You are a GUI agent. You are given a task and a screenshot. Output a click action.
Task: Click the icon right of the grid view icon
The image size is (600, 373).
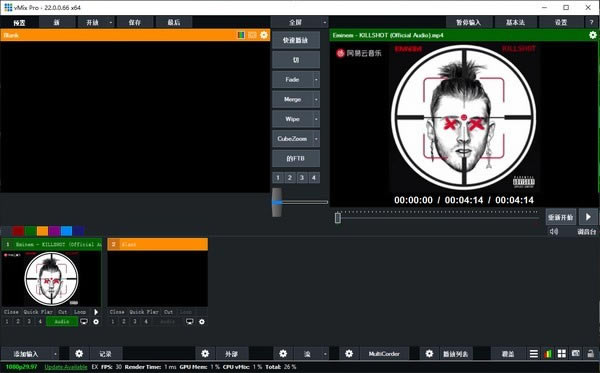(x=576, y=353)
